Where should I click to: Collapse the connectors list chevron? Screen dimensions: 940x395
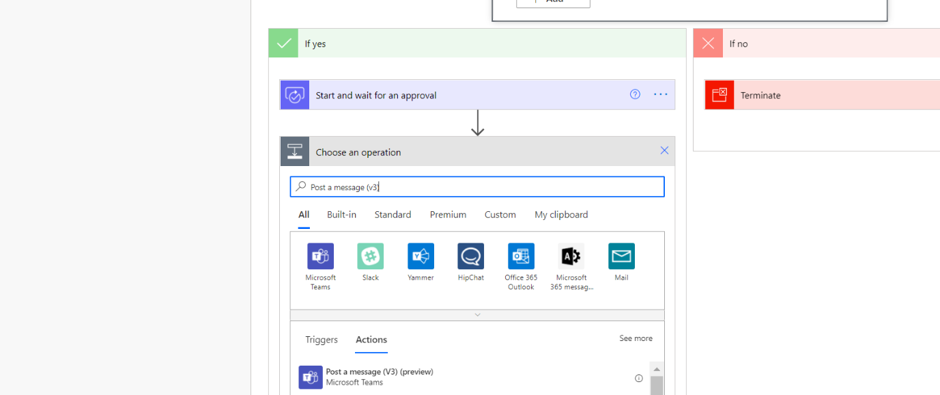(x=477, y=315)
